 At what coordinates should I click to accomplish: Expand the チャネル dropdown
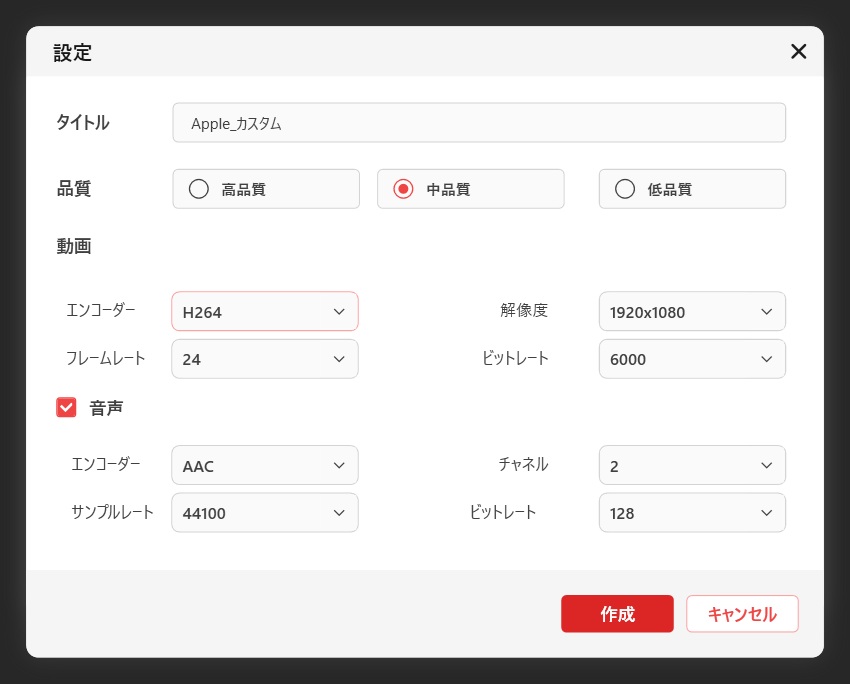pyautogui.click(x=691, y=466)
